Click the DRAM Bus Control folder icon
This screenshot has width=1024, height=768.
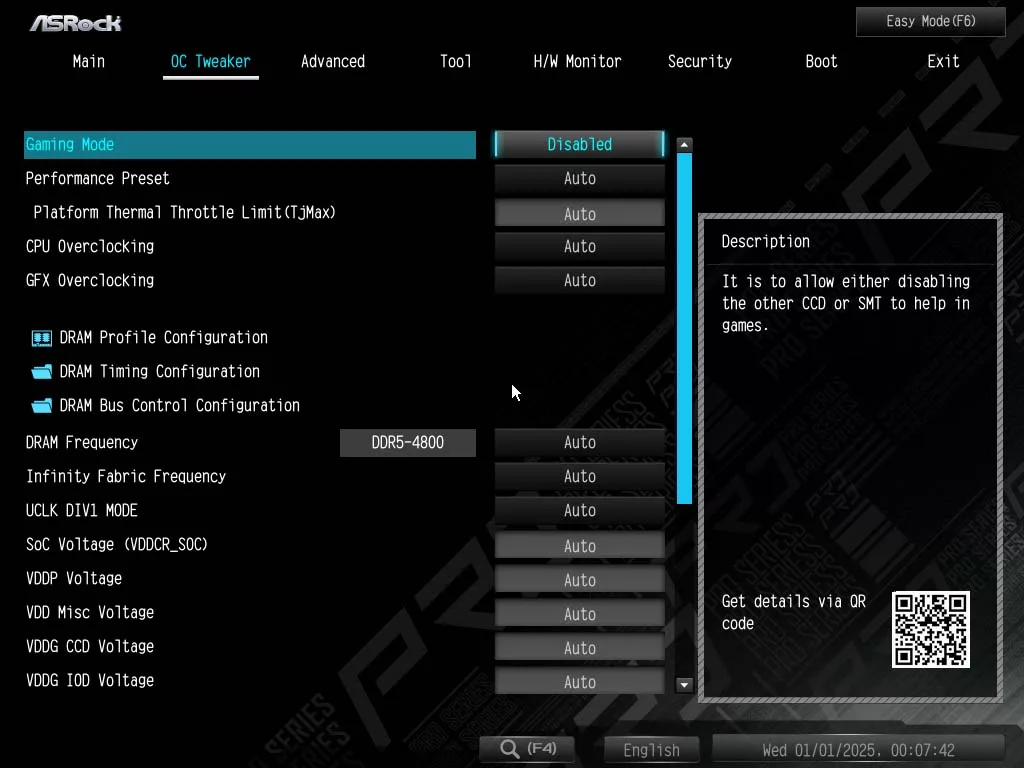(41, 406)
